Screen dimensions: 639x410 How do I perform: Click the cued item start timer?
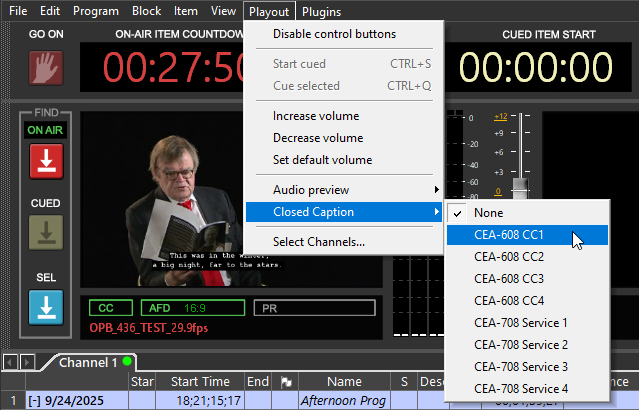coord(536,67)
